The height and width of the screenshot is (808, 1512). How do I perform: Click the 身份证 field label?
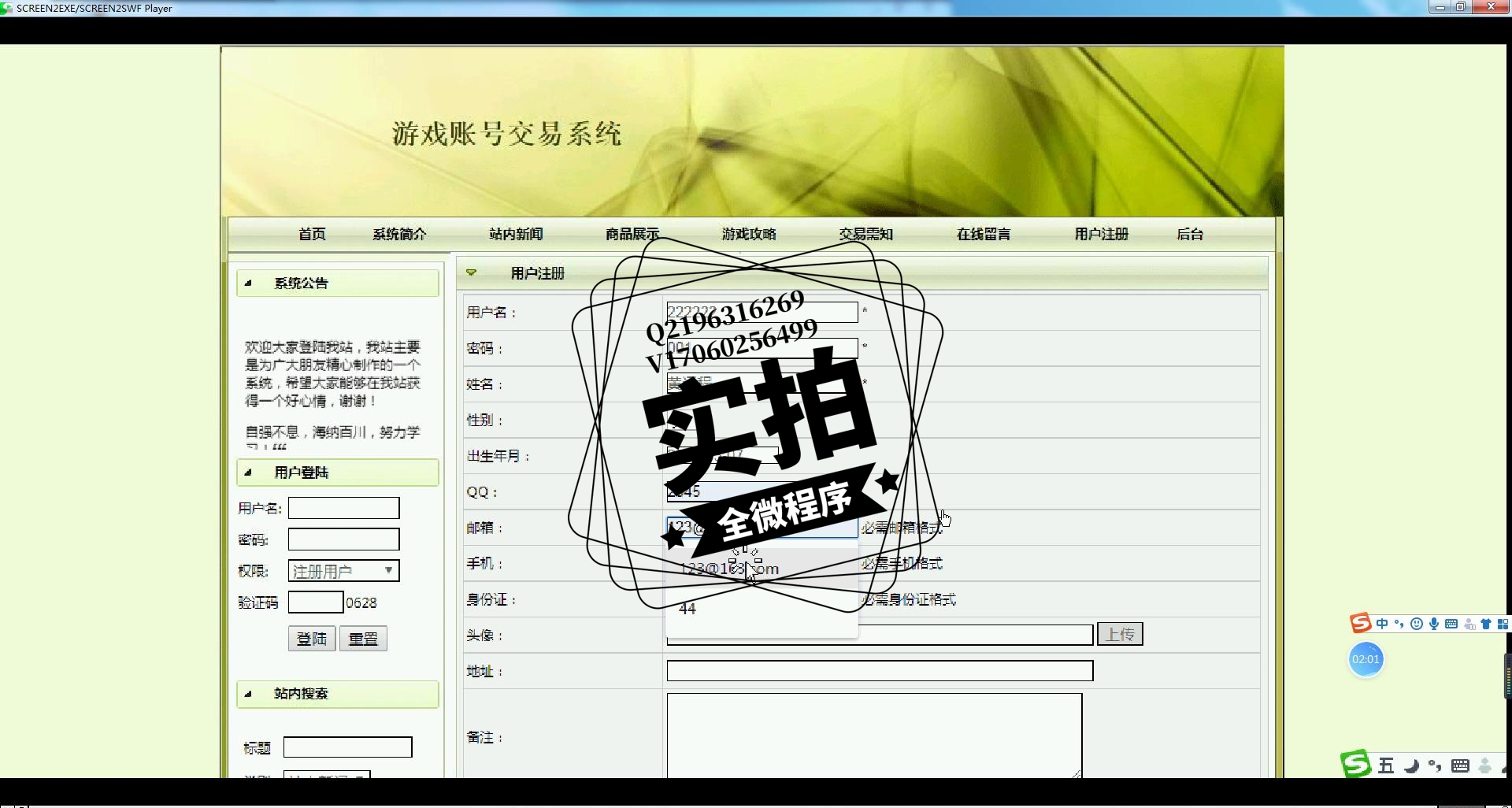[x=490, y=600]
